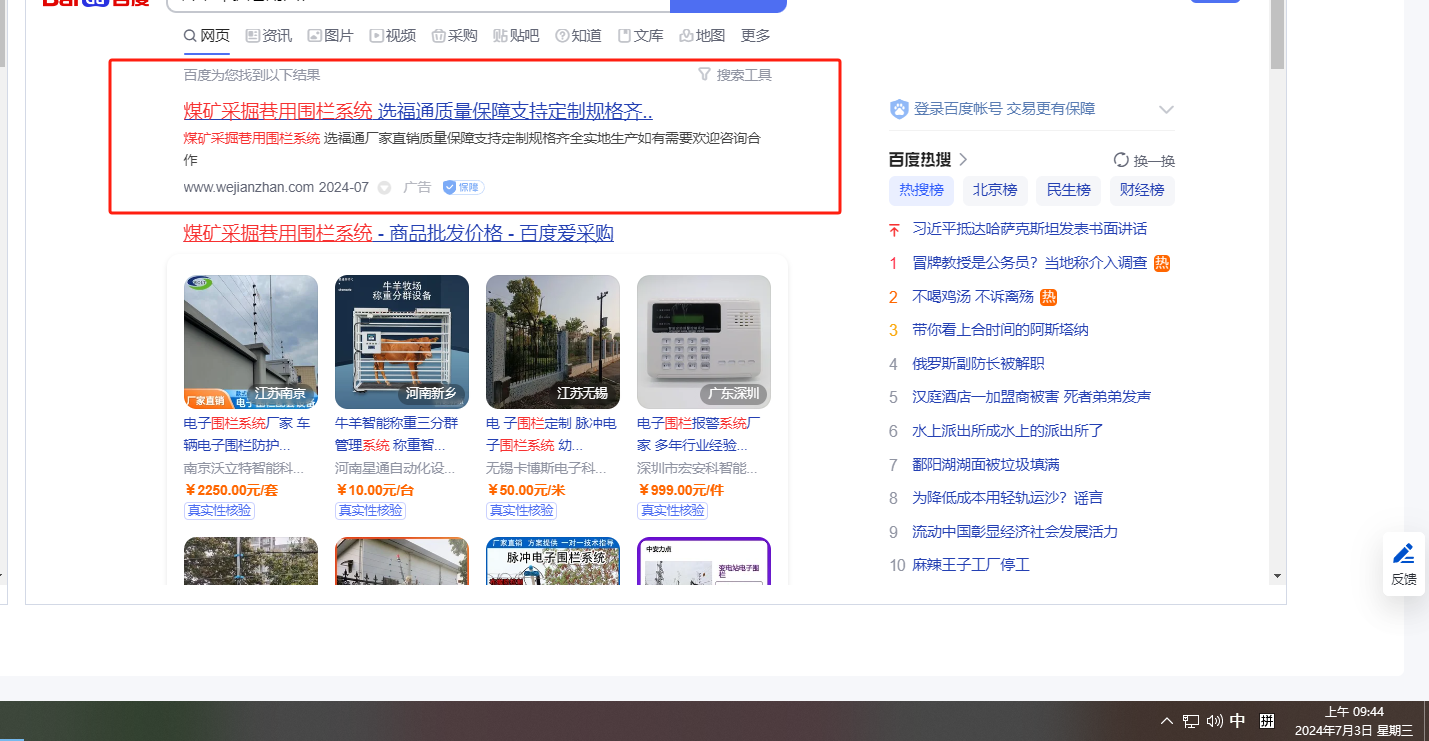Select the 北京榜 hot list tab

tap(995, 190)
